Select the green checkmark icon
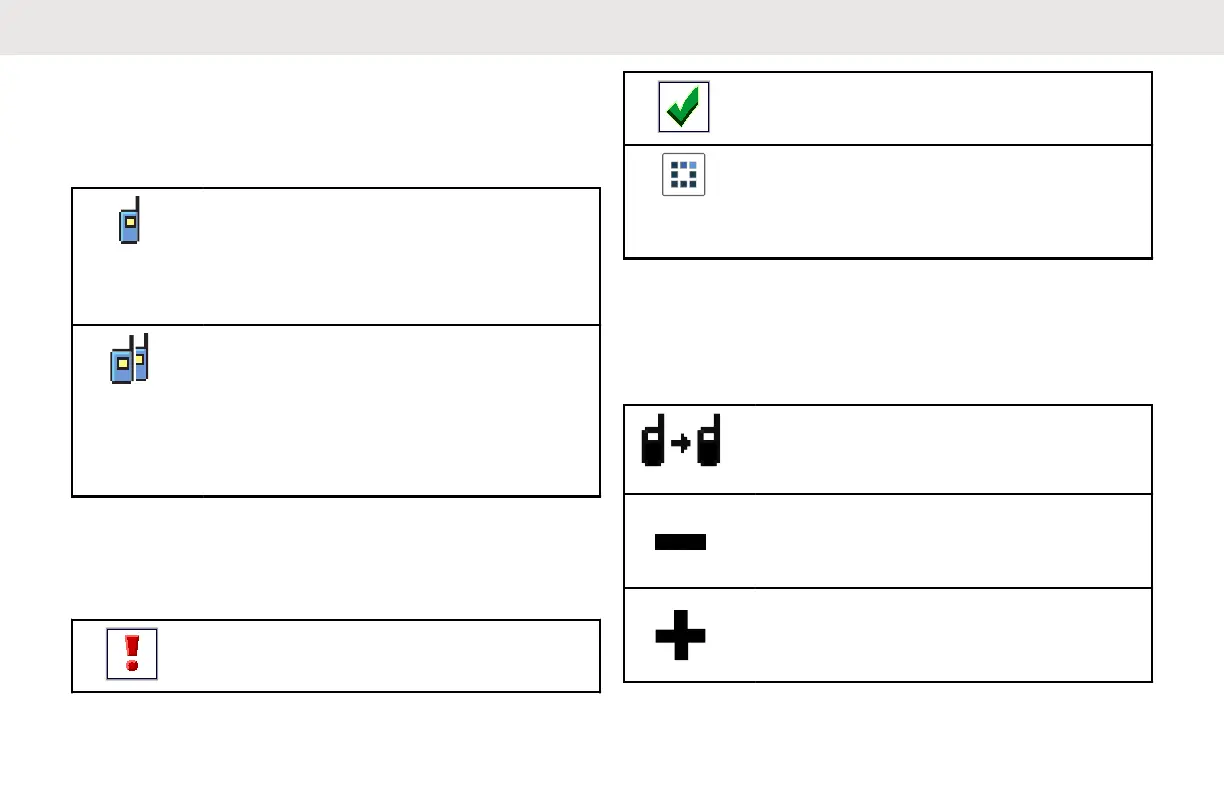The height and width of the screenshot is (792, 1224). [x=684, y=107]
